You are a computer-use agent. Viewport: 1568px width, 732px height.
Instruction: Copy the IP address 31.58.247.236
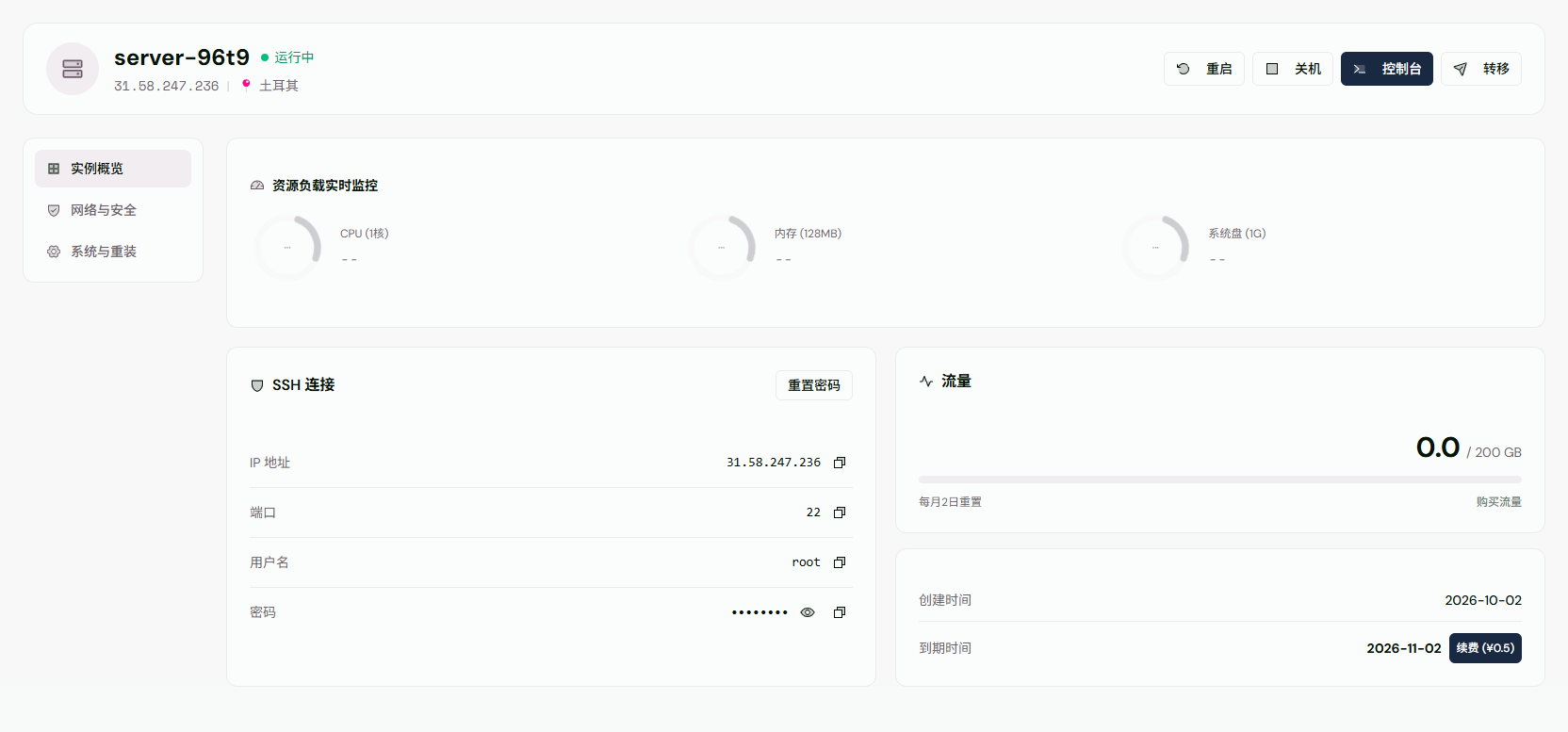[840, 463]
